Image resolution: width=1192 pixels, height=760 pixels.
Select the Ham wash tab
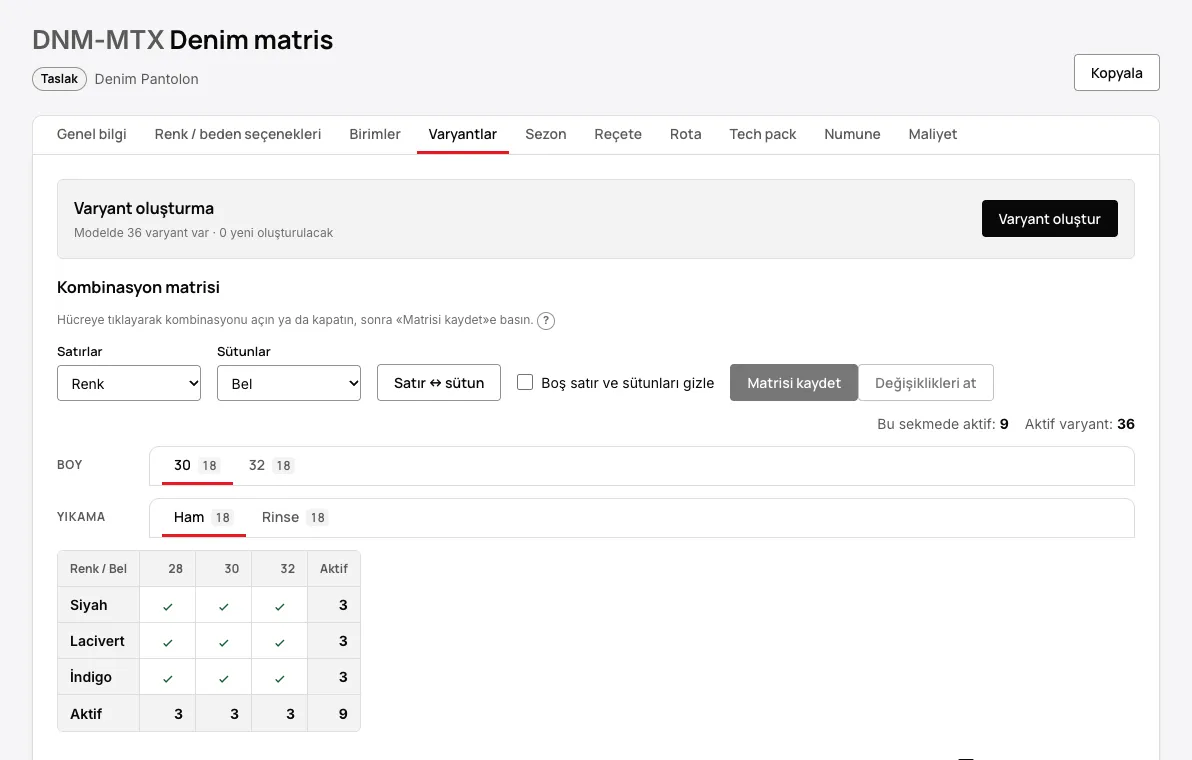coord(203,518)
